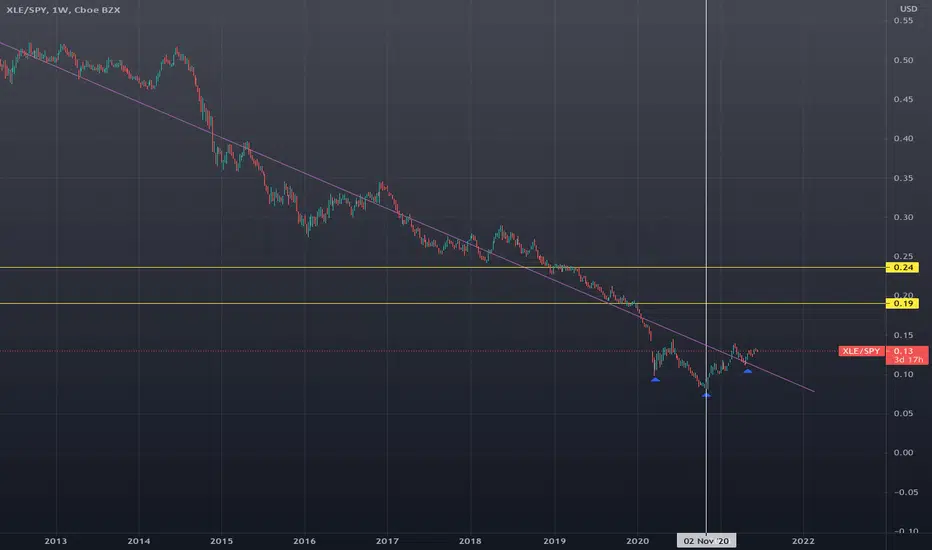Viewport: 932px width, 550px height.
Task: Click the 2016 label on the time axis
Action: [x=304, y=540]
